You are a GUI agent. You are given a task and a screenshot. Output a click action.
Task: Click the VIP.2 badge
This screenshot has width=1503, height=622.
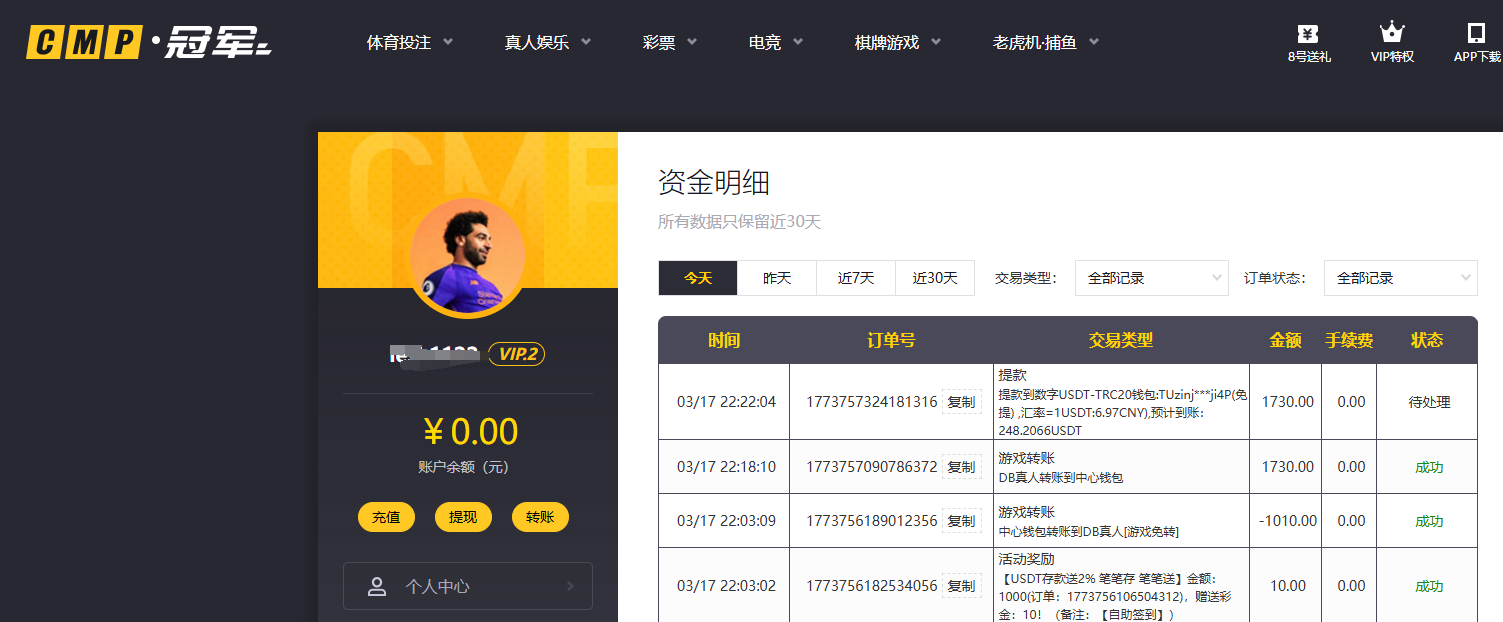point(516,354)
